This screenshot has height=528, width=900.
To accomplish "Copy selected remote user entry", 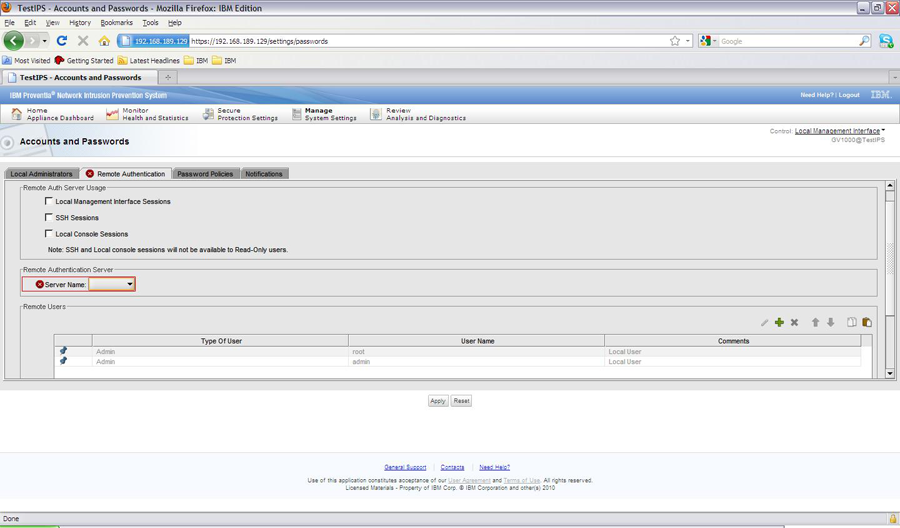I will click(x=852, y=323).
